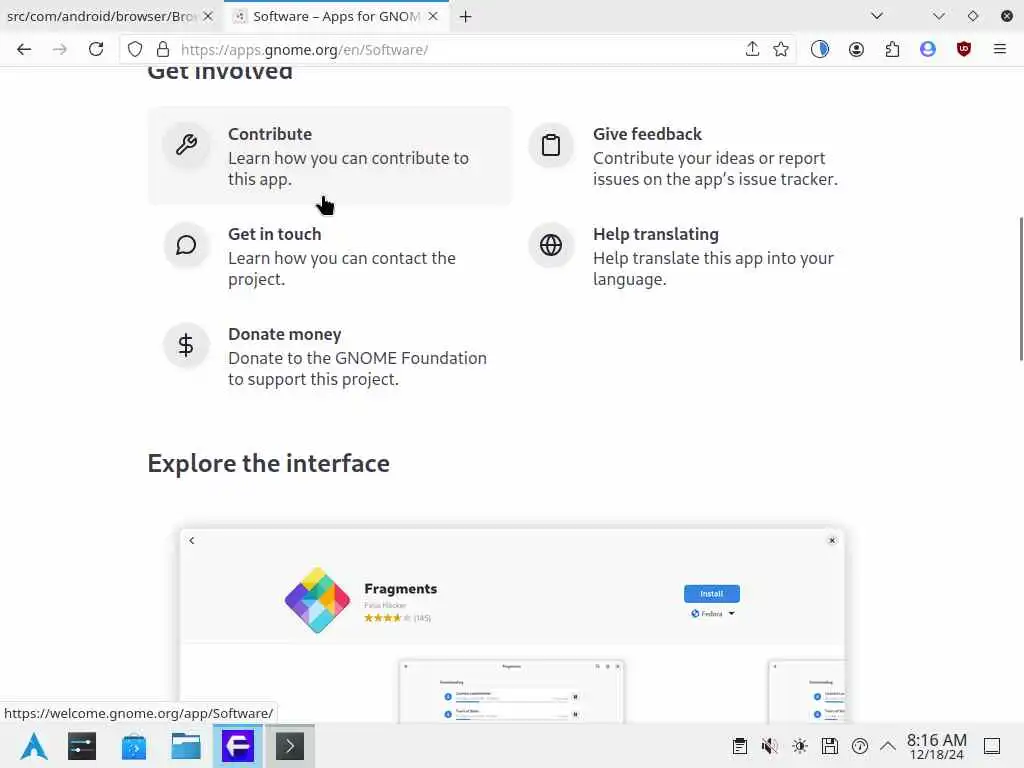Click the back chevron in Fragments screenshot

click(x=191, y=540)
